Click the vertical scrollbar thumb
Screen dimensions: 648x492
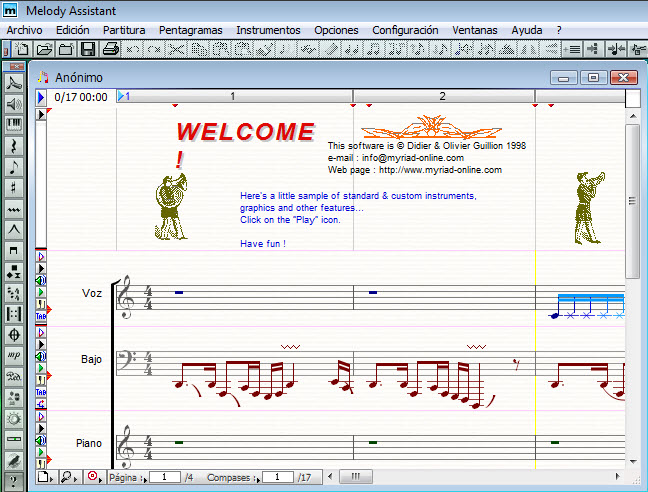pyautogui.click(x=632, y=201)
